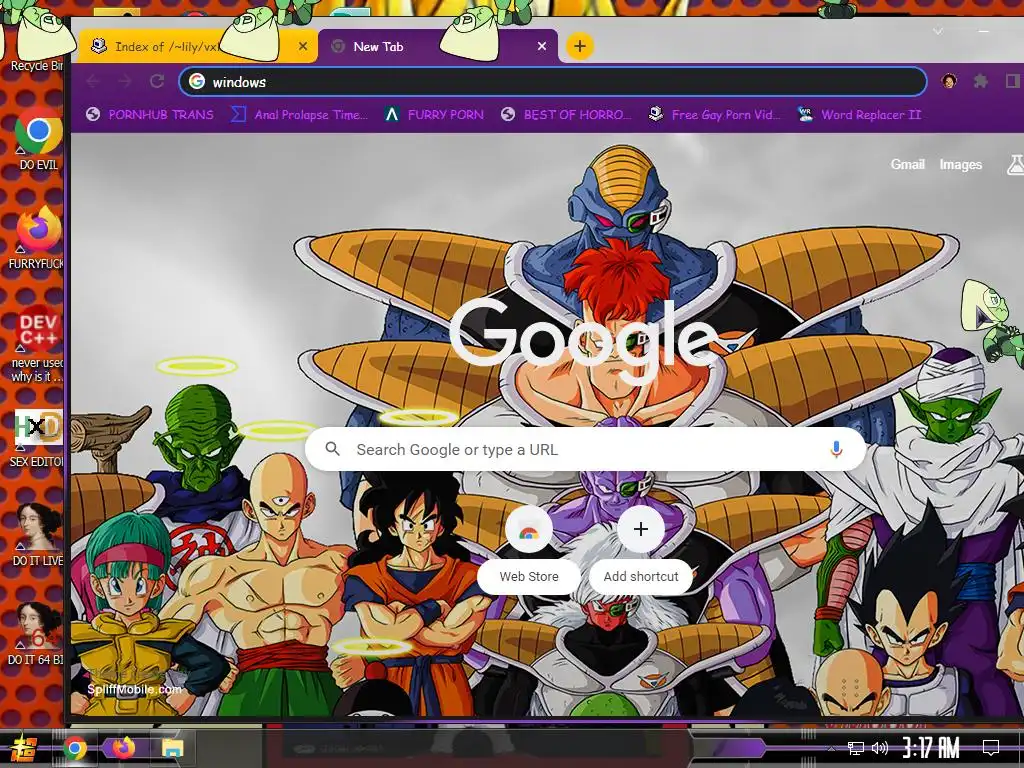Open the Word Replacer II bookmark
Viewport: 1024px width, 768px height.
859,115
